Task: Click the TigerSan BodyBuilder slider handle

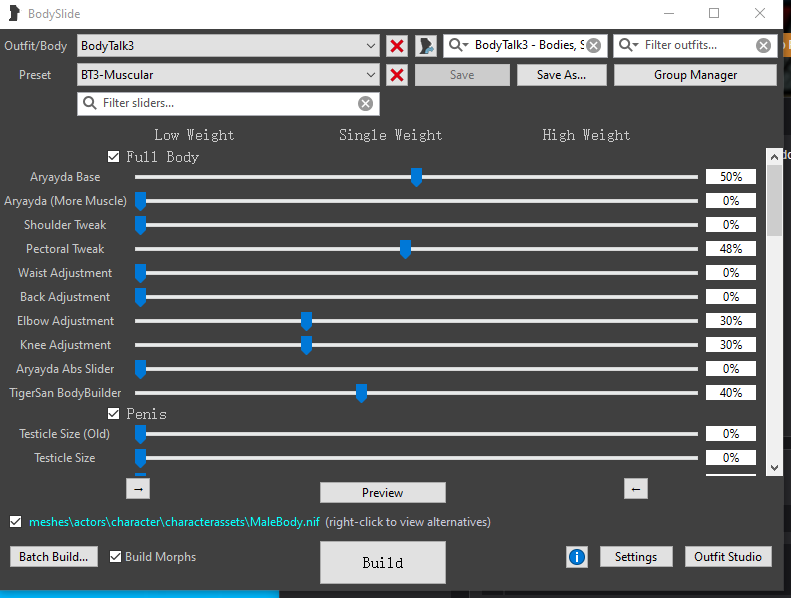Action: [361, 393]
